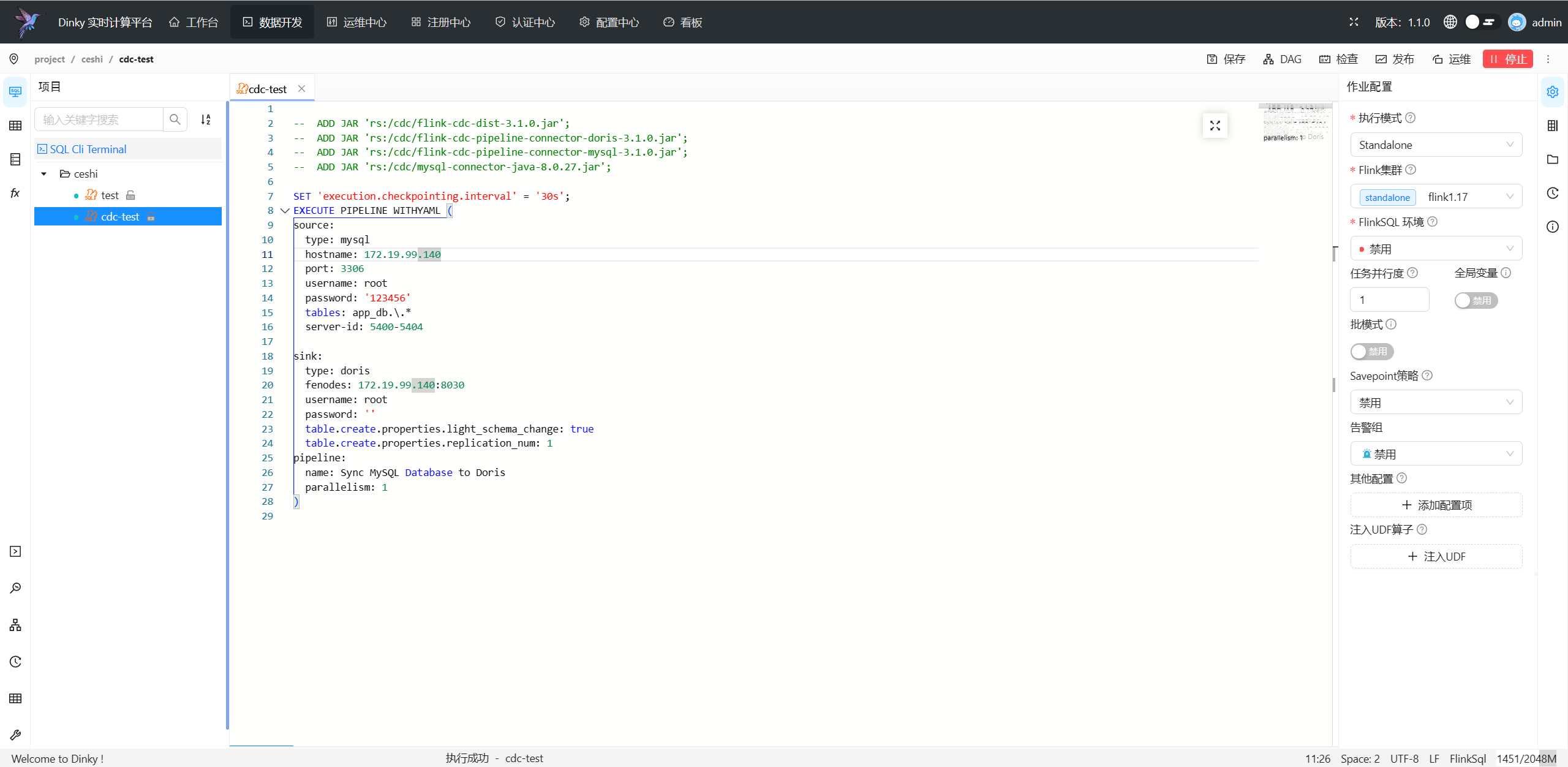Screen dimensions: 1568x767
Task: Click the 检查 check button
Action: [1339, 59]
